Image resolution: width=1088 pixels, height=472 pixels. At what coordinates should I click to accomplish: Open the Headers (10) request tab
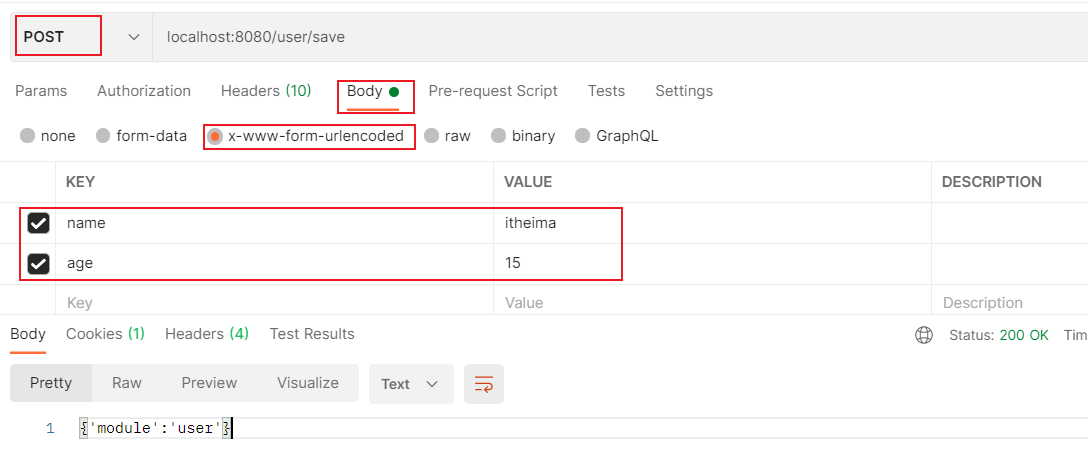click(x=266, y=91)
